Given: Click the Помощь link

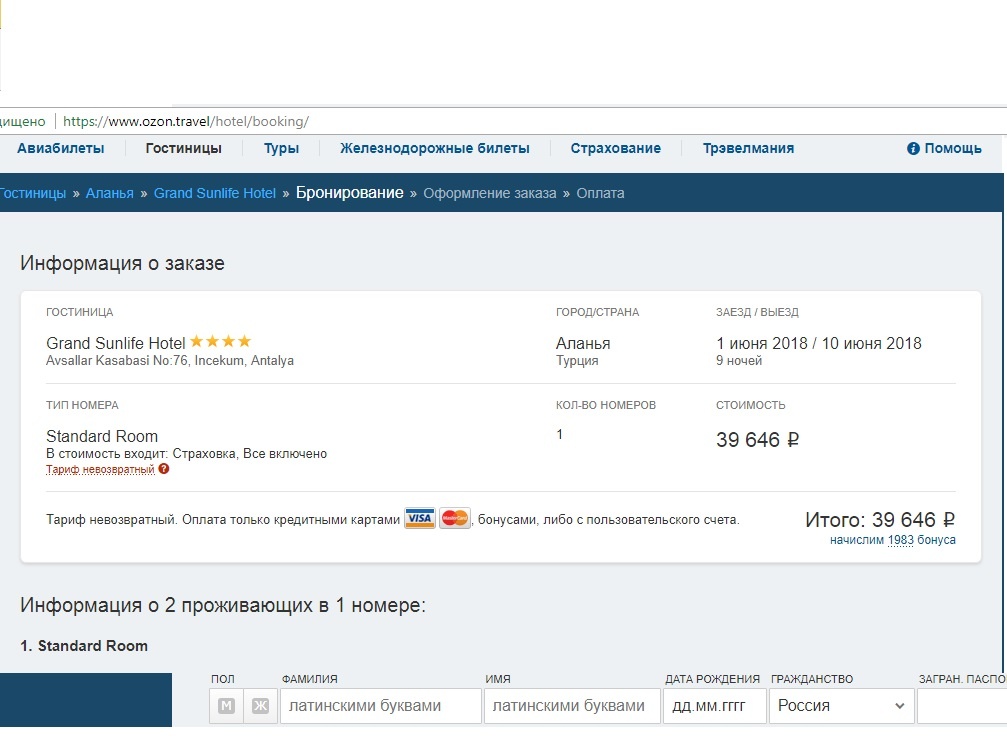Looking at the screenshot, I should coord(953,148).
